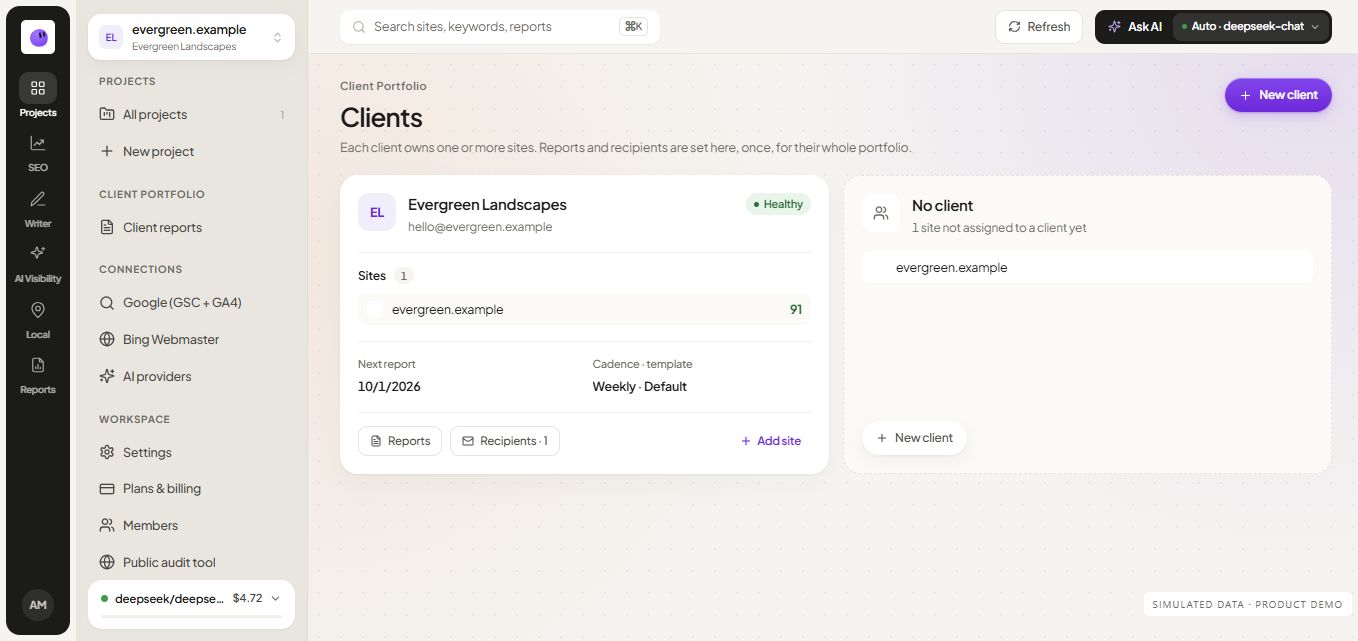The image size is (1358, 641).
Task: Open the Members page
Action: 192,526
